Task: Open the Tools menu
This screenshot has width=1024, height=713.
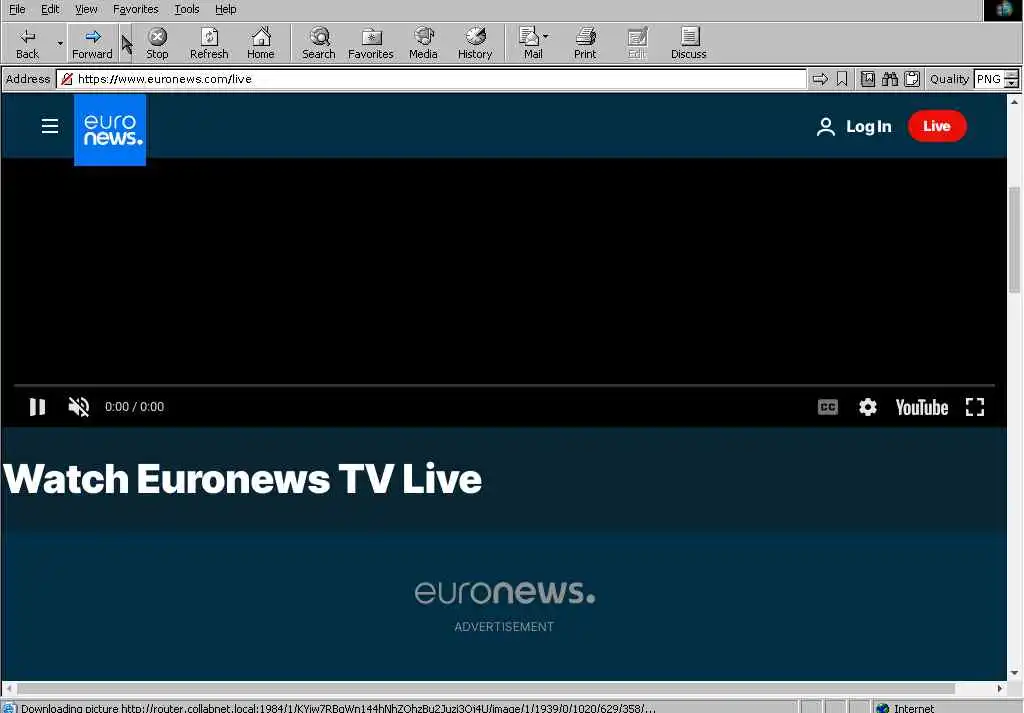Action: pos(187,9)
